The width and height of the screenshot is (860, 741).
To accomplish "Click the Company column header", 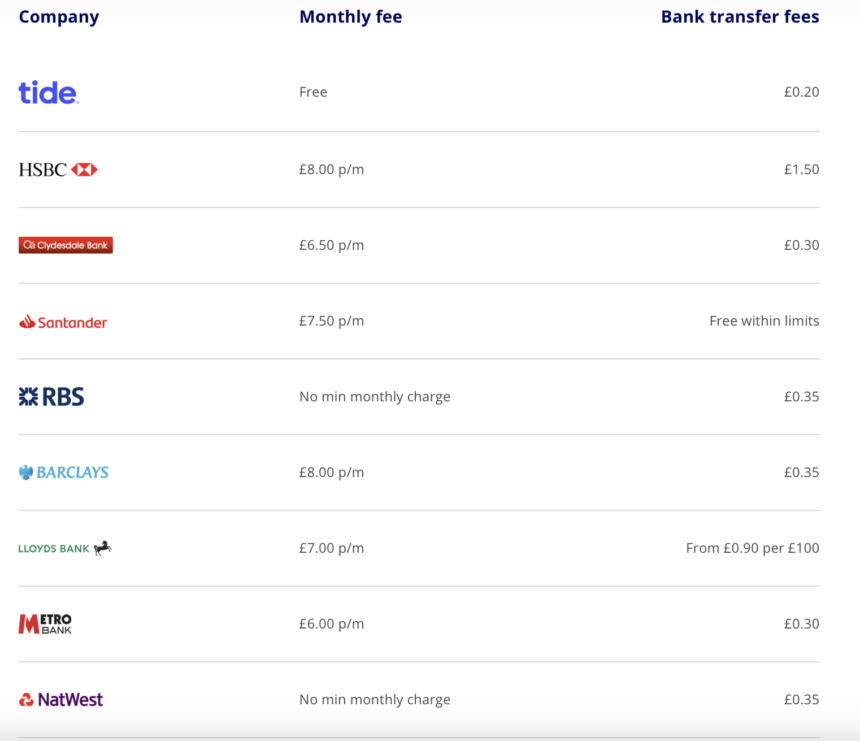I will tap(59, 17).
